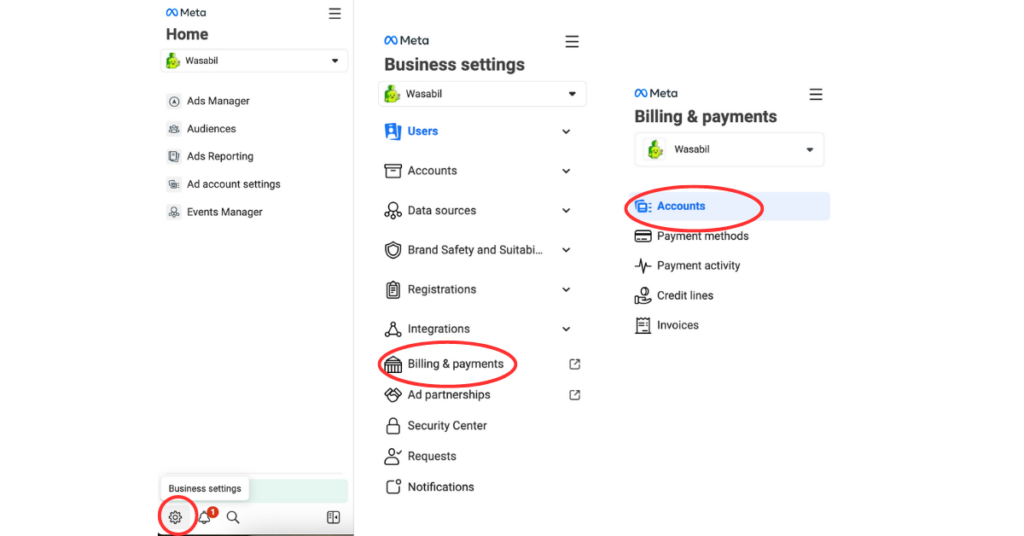Click the search magnifier icon
Image resolution: width=1024 pixels, height=536 pixels.
click(x=233, y=517)
